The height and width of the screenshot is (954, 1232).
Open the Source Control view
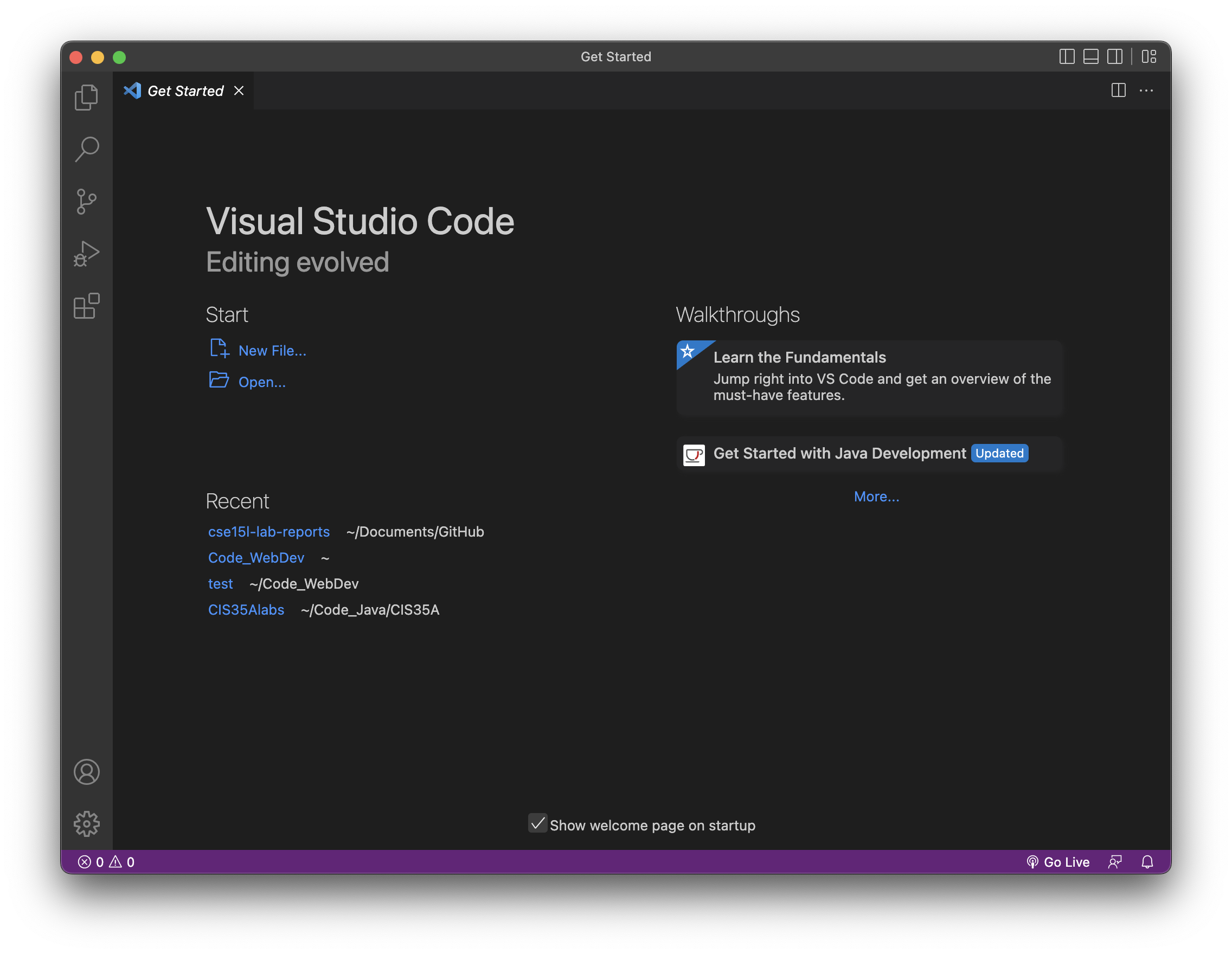click(86, 201)
